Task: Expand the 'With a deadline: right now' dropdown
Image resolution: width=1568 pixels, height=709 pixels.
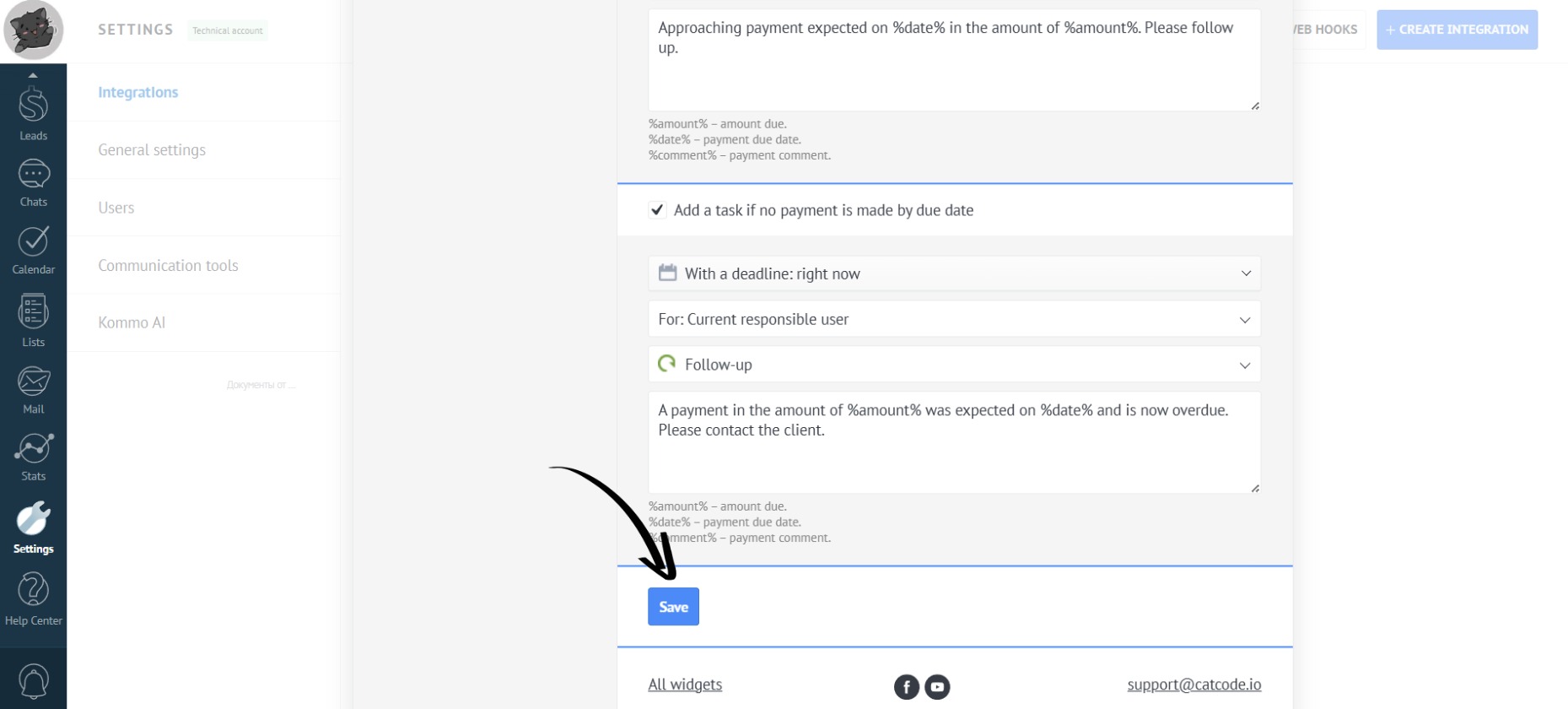Action: tap(954, 273)
